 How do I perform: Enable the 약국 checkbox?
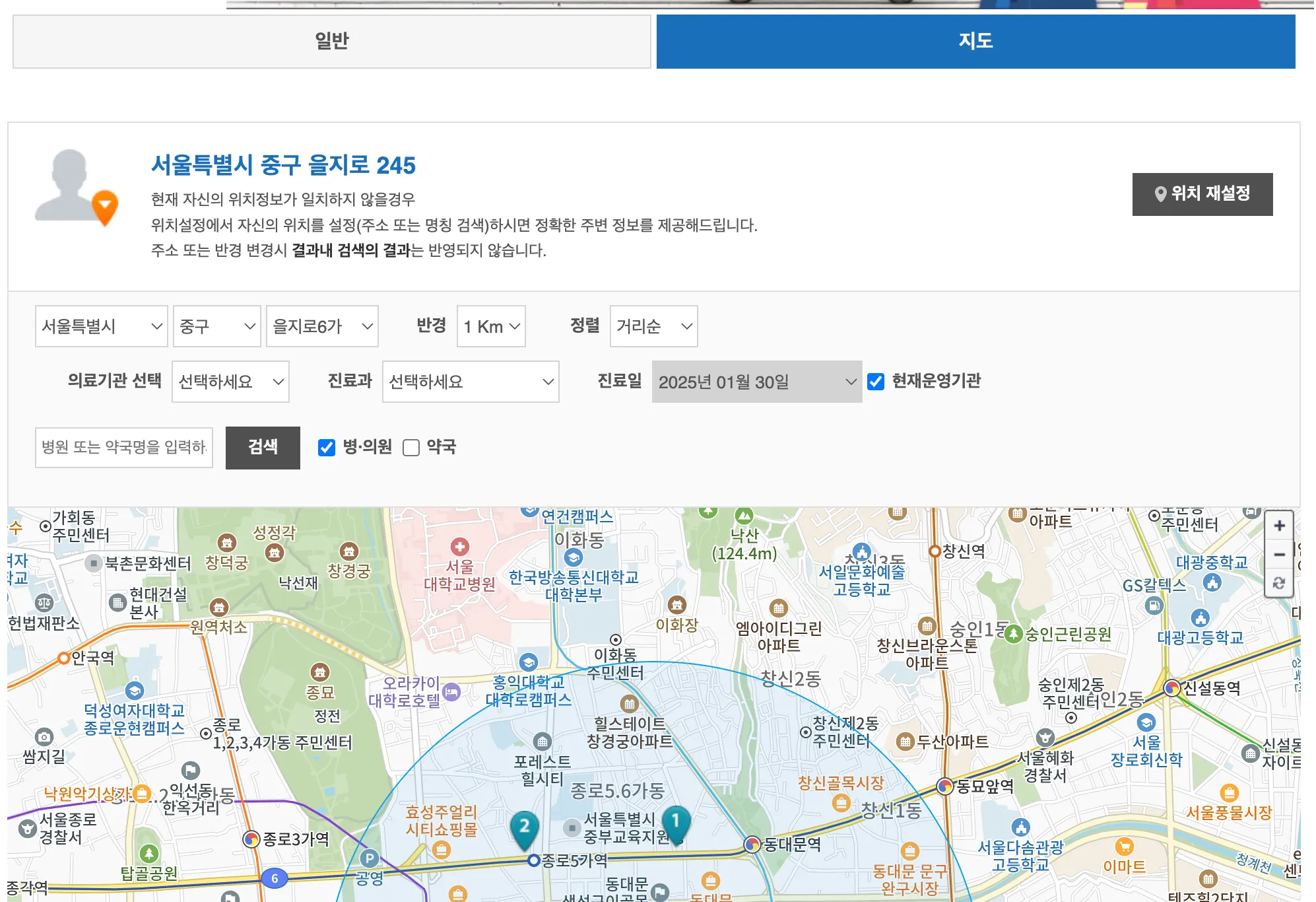(411, 448)
